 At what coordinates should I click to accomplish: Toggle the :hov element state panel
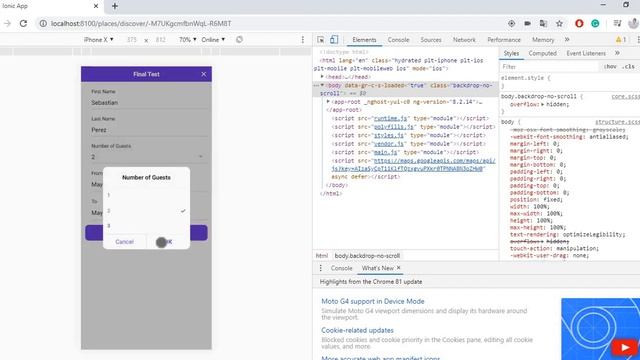610,67
